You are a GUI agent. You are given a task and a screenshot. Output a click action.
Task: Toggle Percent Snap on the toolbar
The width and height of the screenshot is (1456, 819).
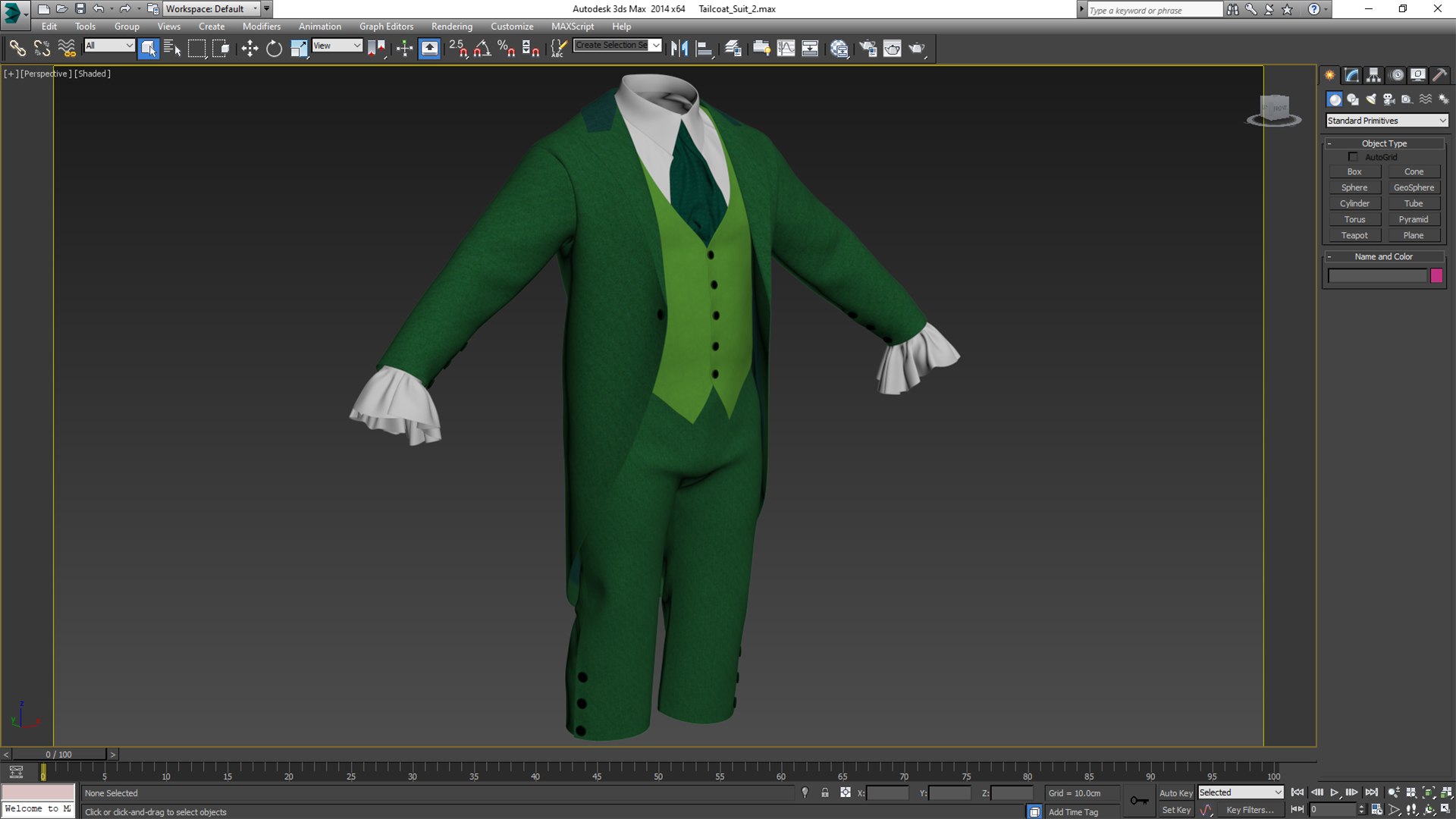tap(507, 49)
